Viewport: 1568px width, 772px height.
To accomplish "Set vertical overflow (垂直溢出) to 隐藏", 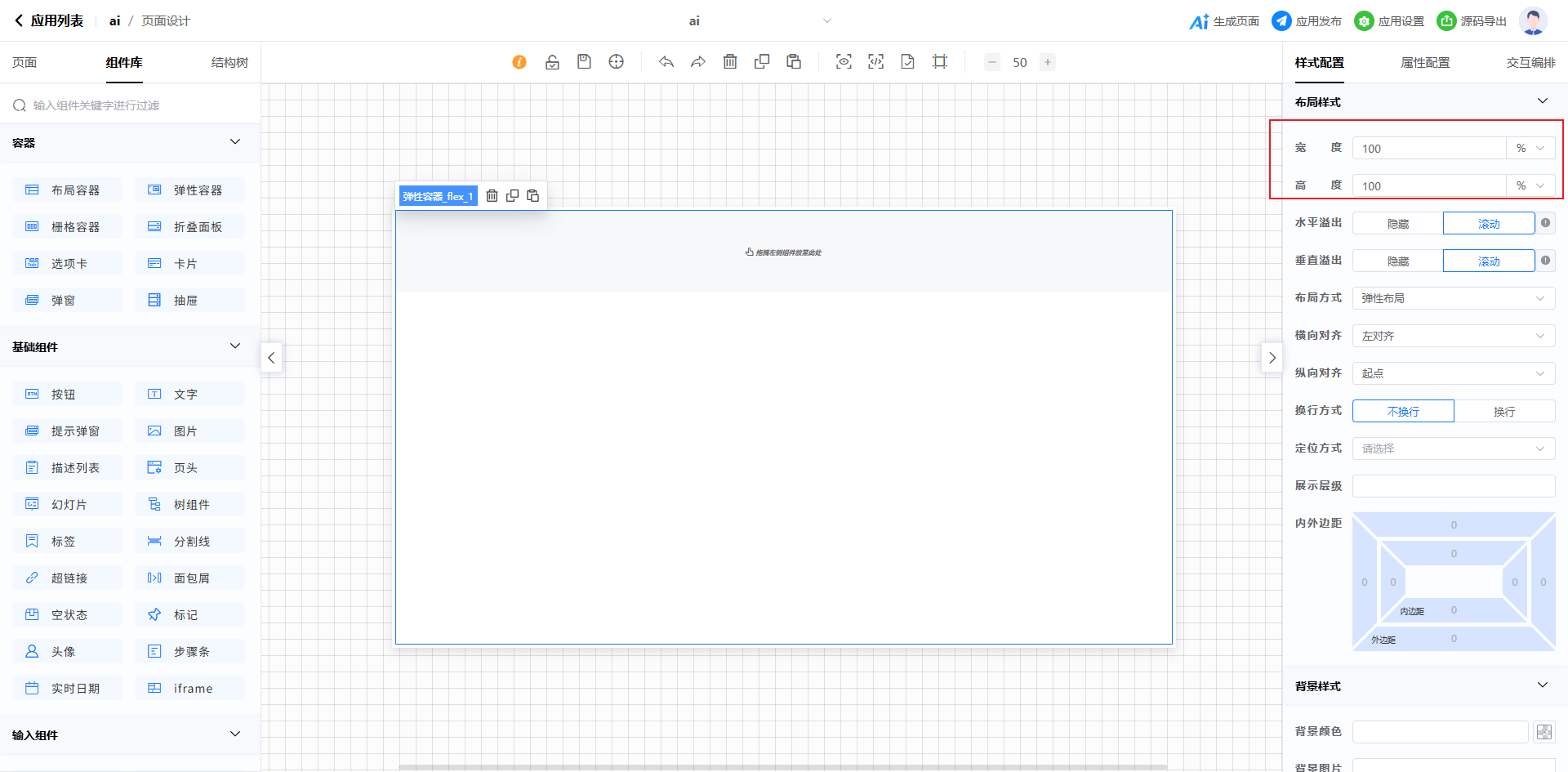I will click(1397, 261).
